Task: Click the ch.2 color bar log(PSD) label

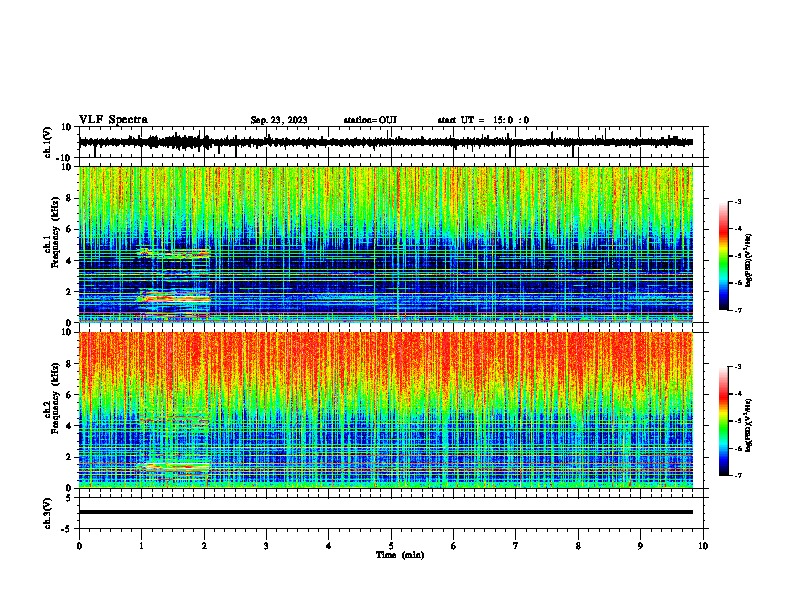Action: [x=748, y=425]
